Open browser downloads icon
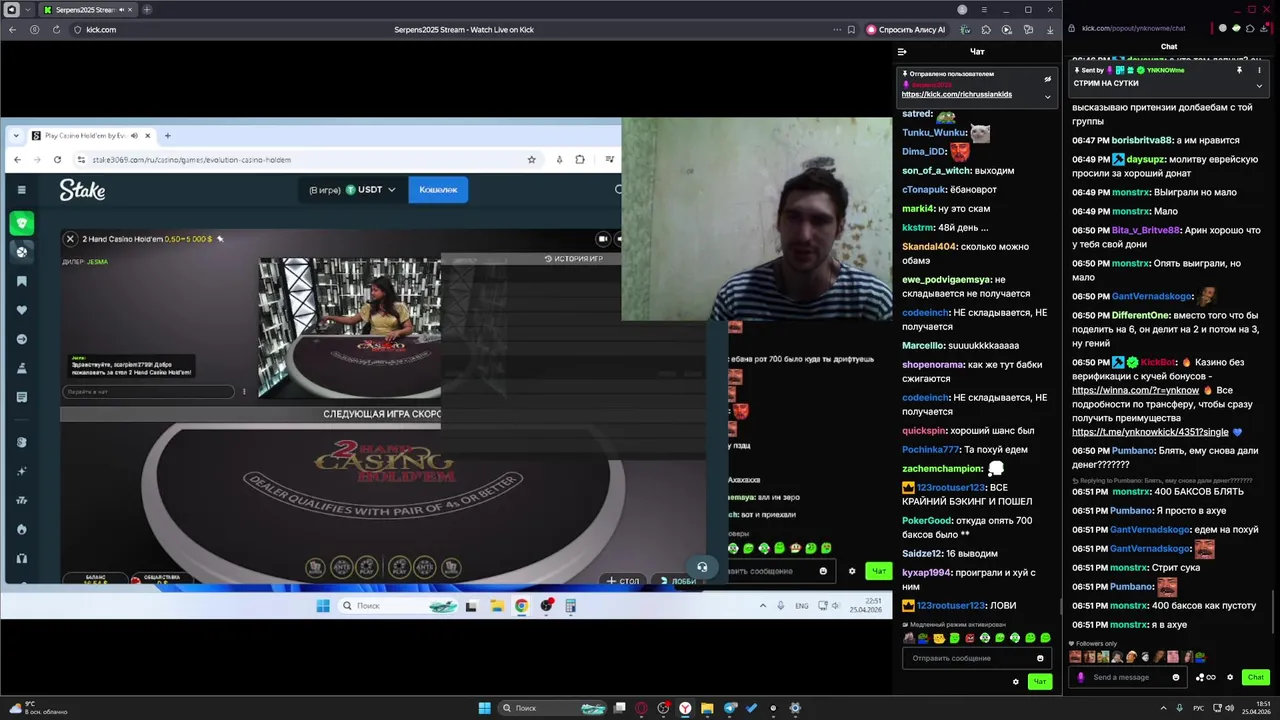The height and width of the screenshot is (720, 1280). pyautogui.click(x=1050, y=30)
